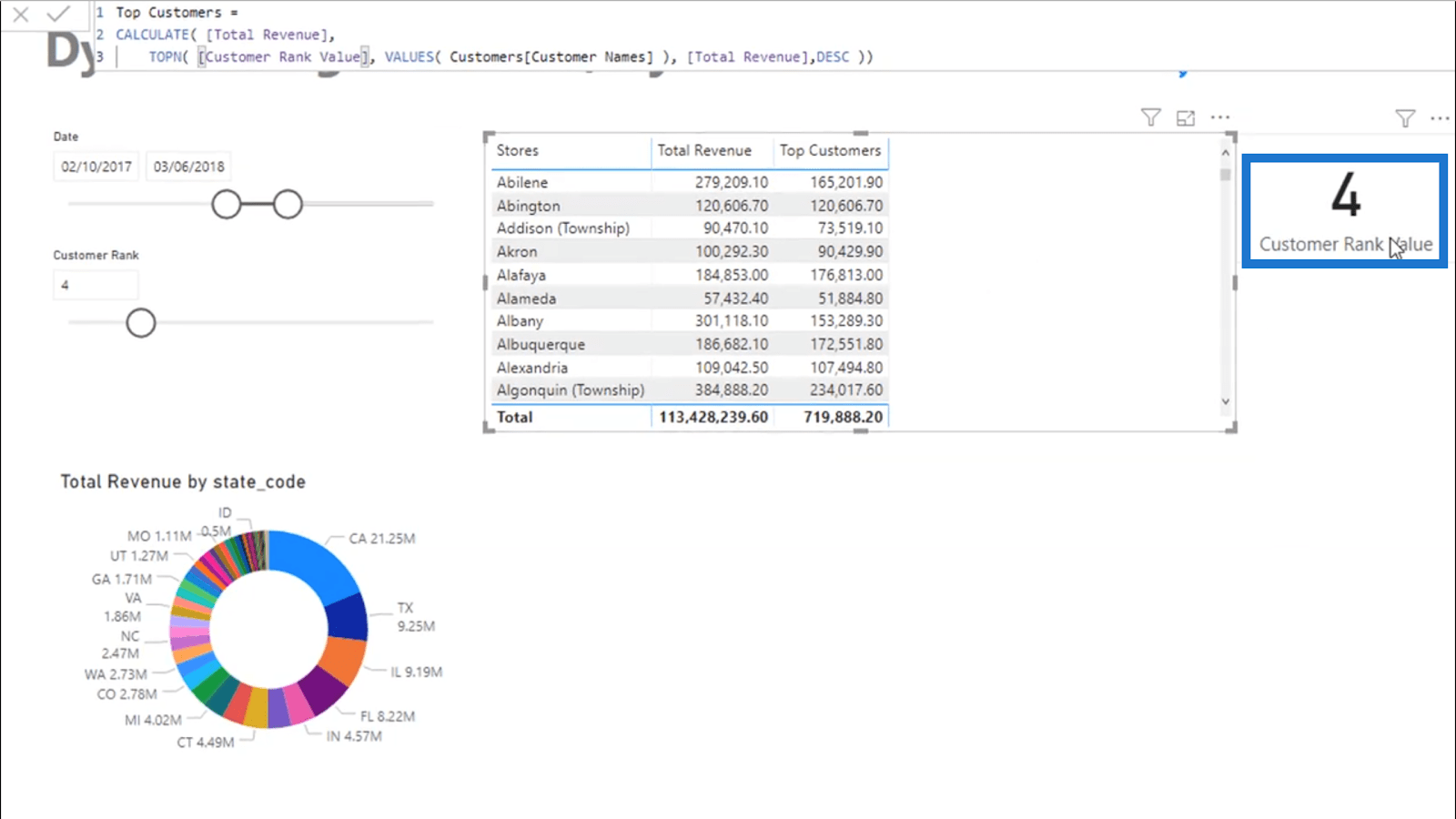
Task: Click Top Customers total 719,888.20
Action: [x=843, y=417]
